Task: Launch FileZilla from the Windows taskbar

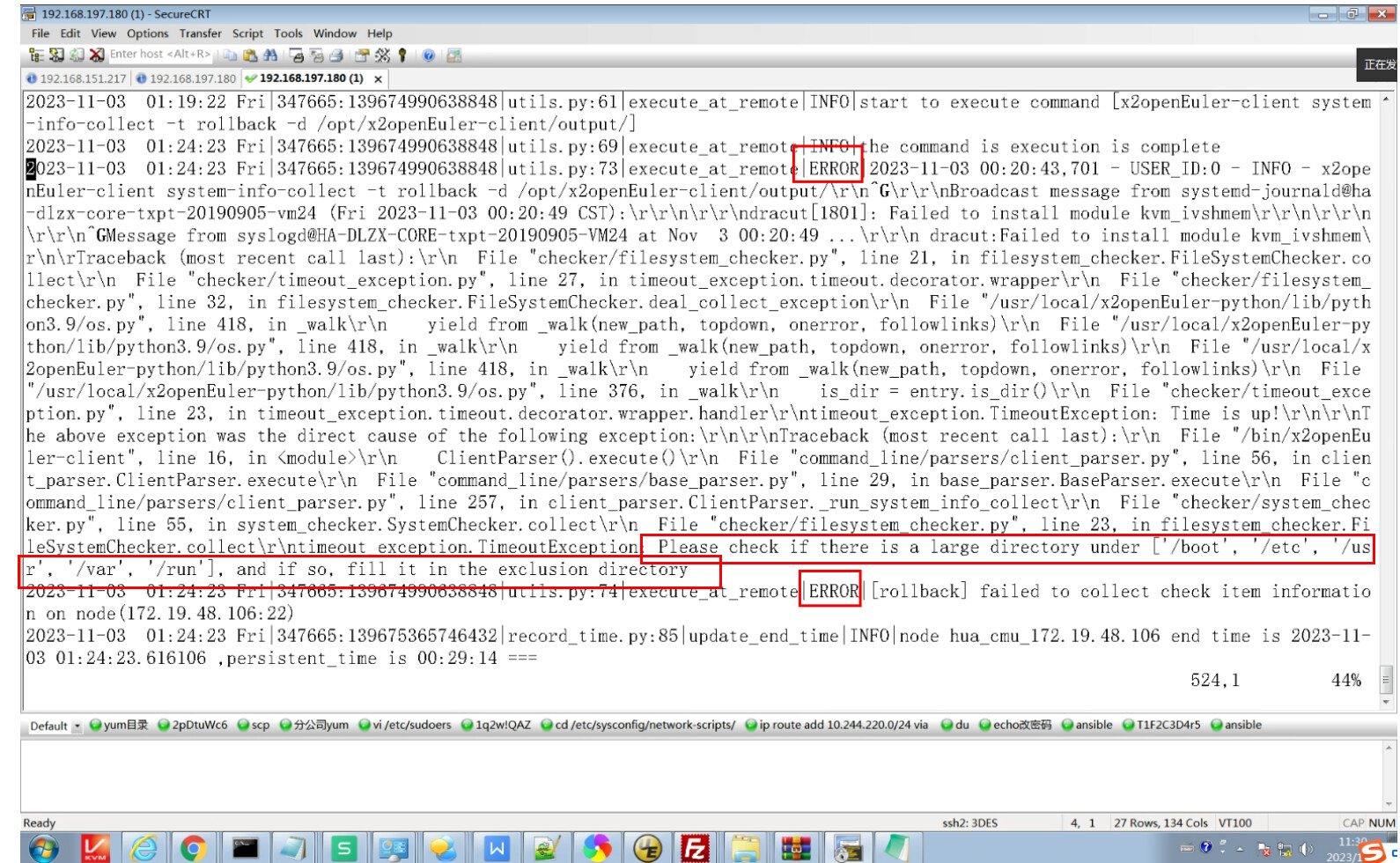Action: tap(695, 848)
